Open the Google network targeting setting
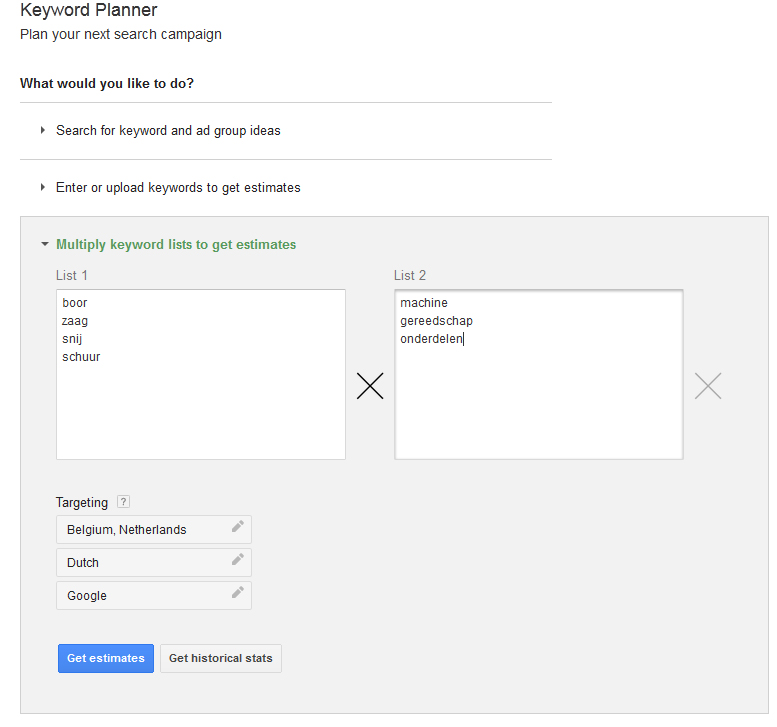 [x=87, y=596]
